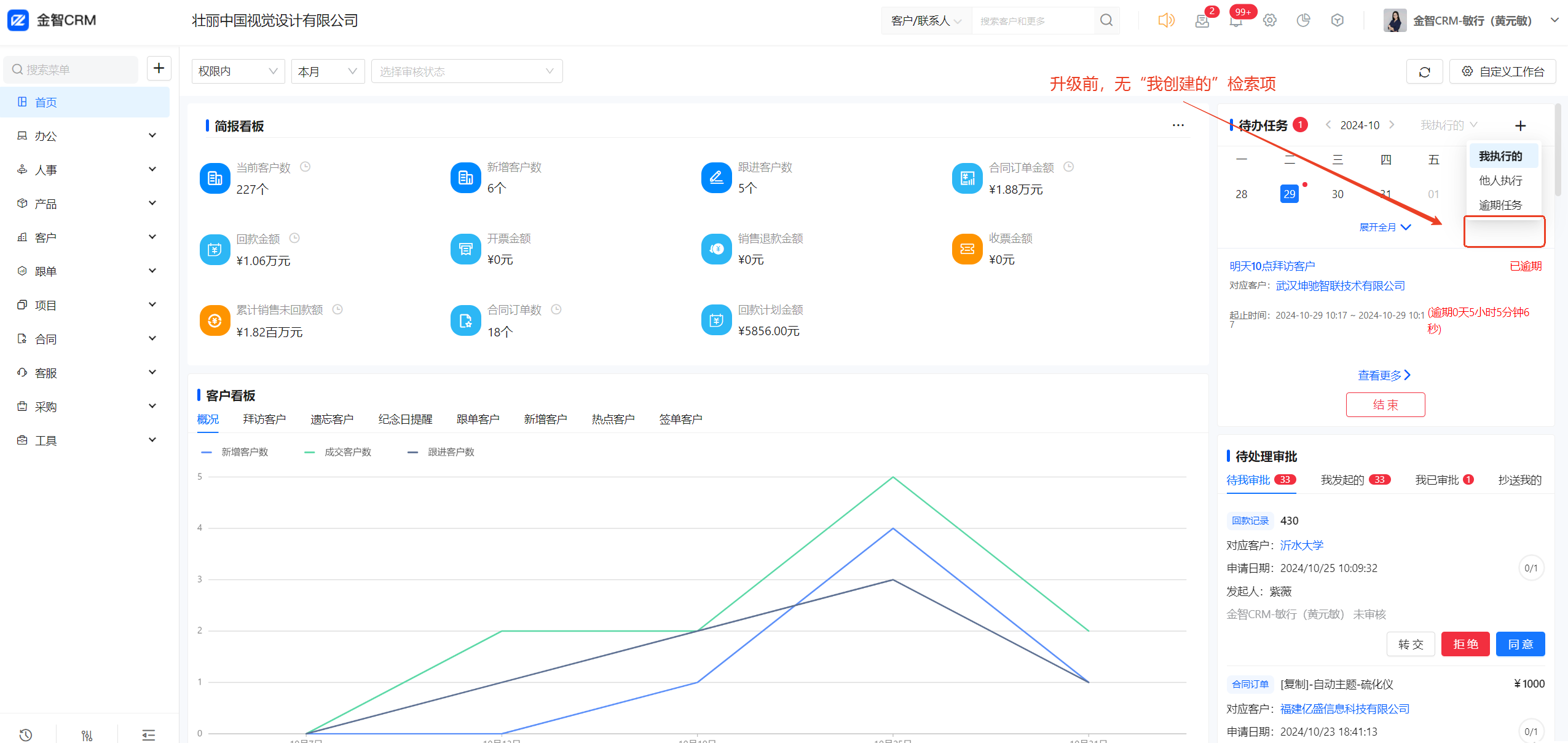Click the search magnifier icon in header
Viewport: 1568px width, 743px height.
(x=1106, y=21)
